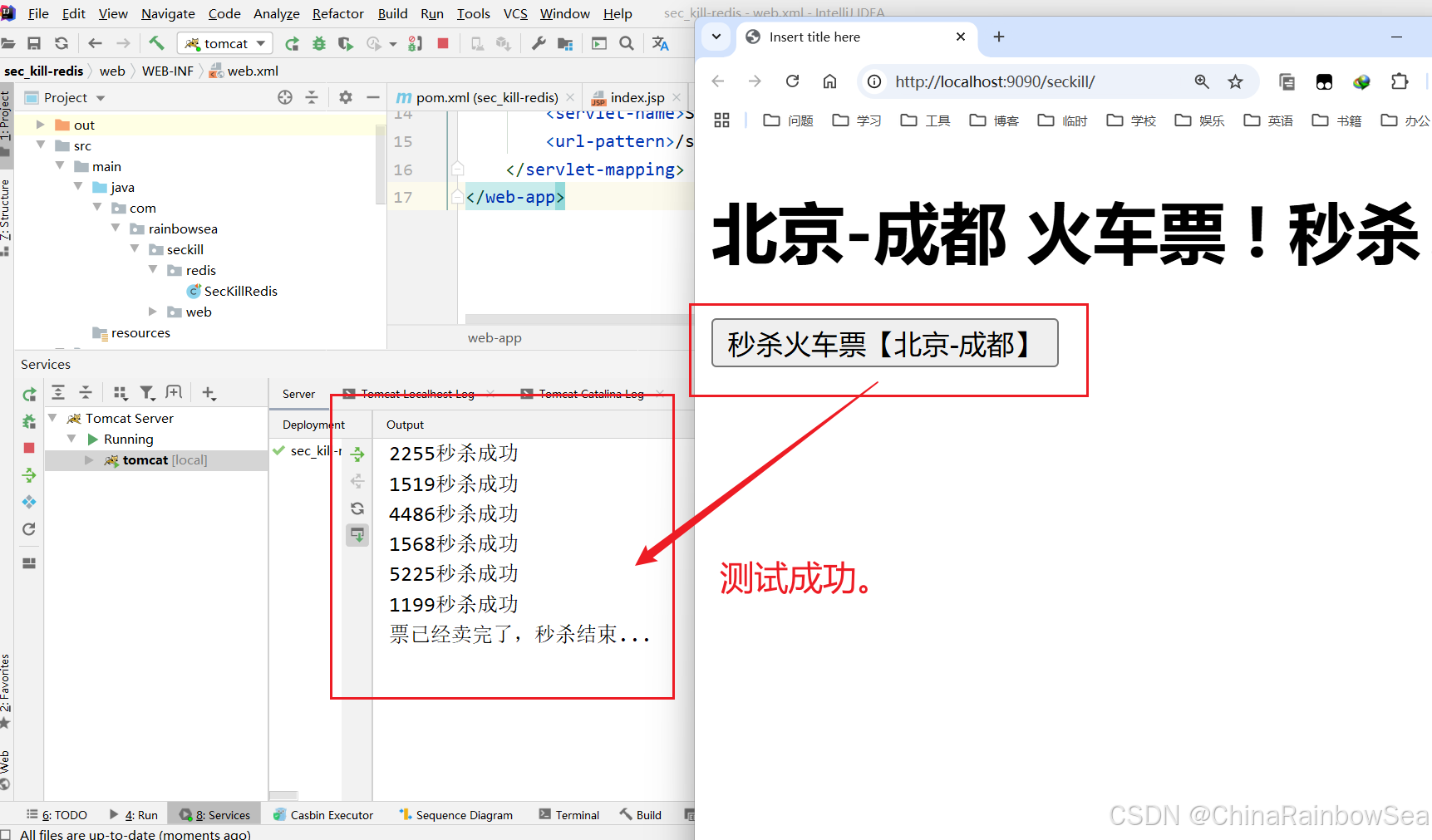
Task: Click the zoom magnifier icon in the address bar
Action: click(x=1202, y=81)
